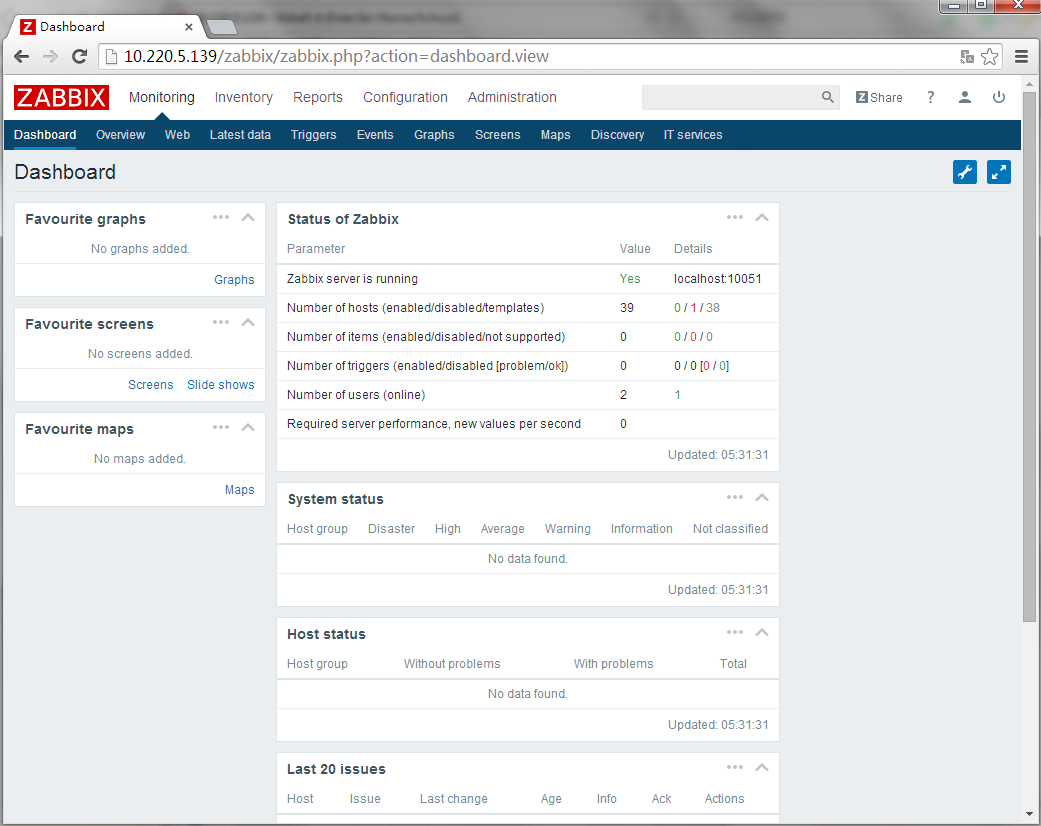This screenshot has width=1041, height=826.
Task: Switch to the Overview submenu
Action: pyautogui.click(x=120, y=135)
